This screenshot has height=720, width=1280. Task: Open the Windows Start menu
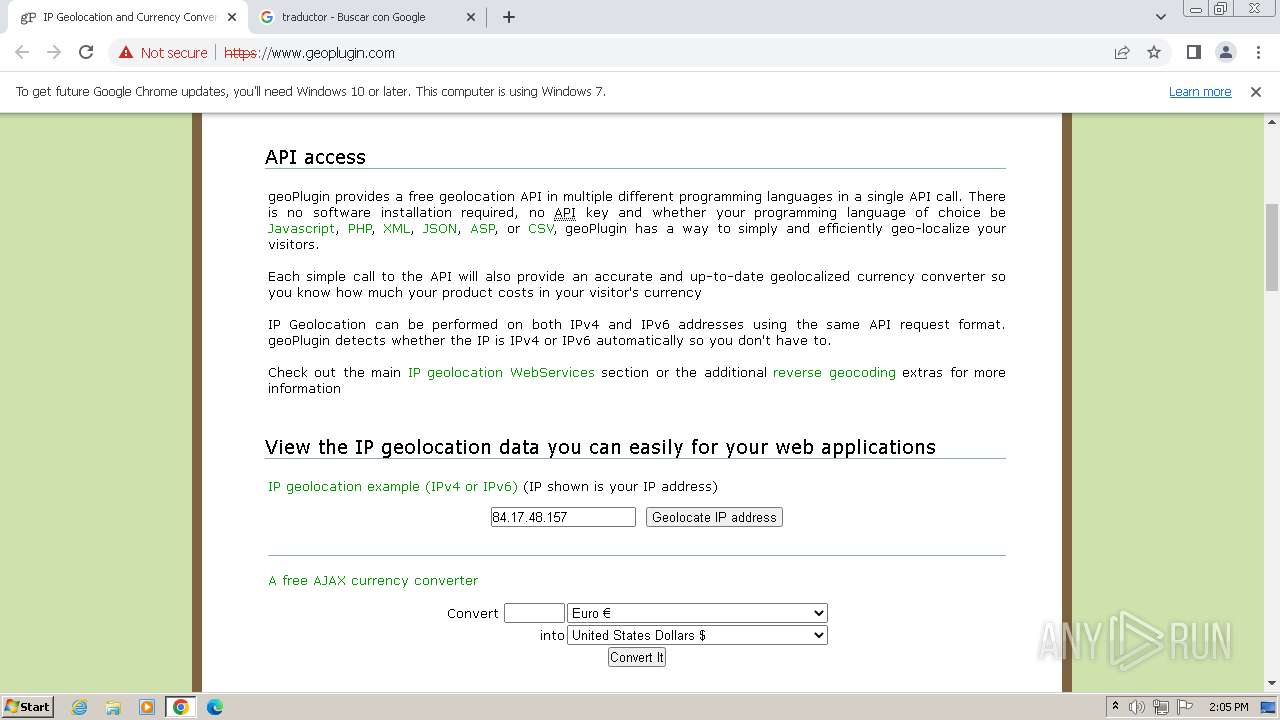click(27, 707)
